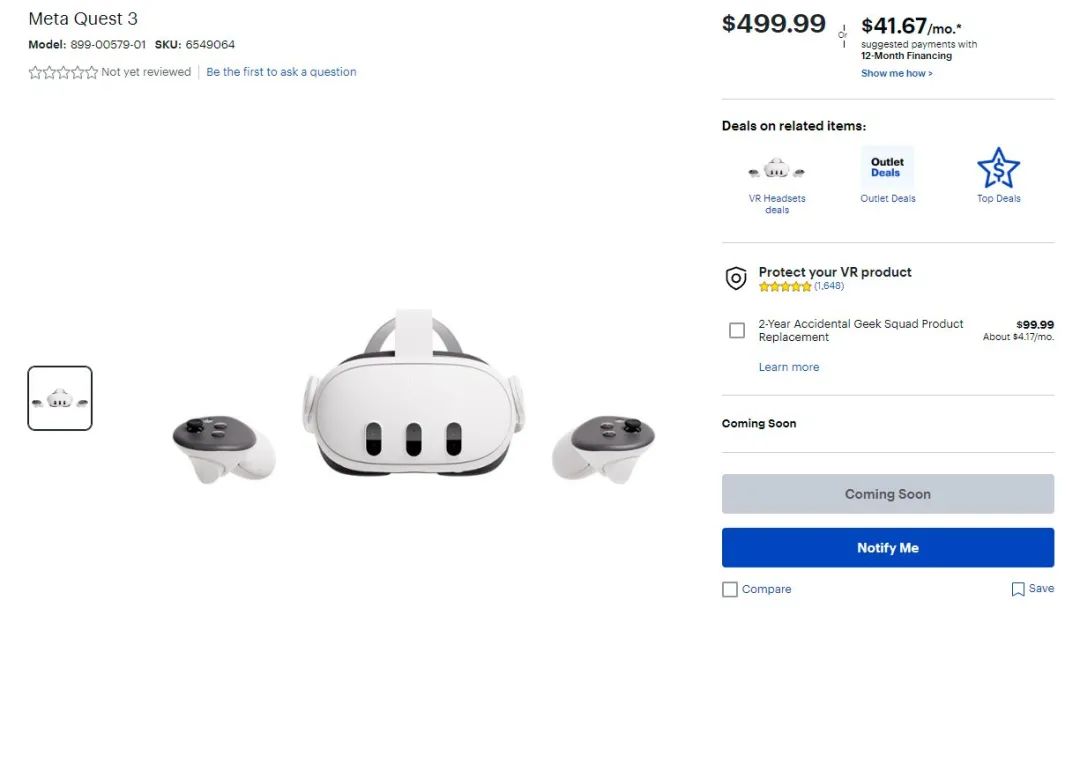Tick the 2-Year Accidental Geek Squad Replacement checkbox
The width and height of the screenshot is (1080, 771).
pyautogui.click(x=737, y=331)
